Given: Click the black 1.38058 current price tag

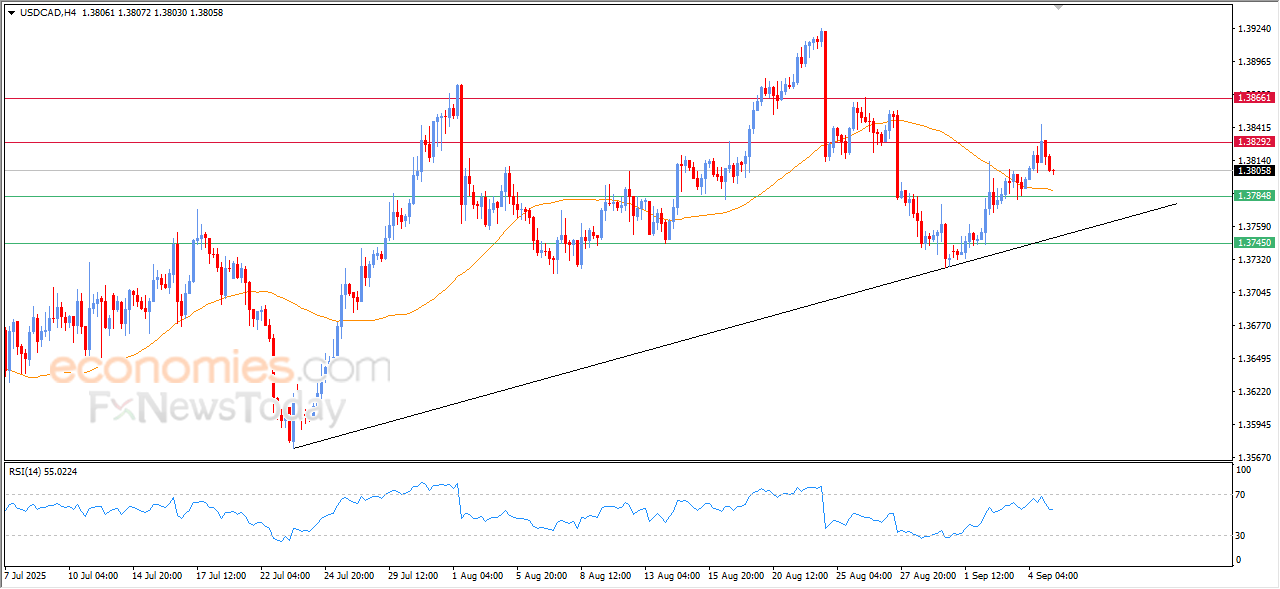Looking at the screenshot, I should pyautogui.click(x=1254, y=171).
